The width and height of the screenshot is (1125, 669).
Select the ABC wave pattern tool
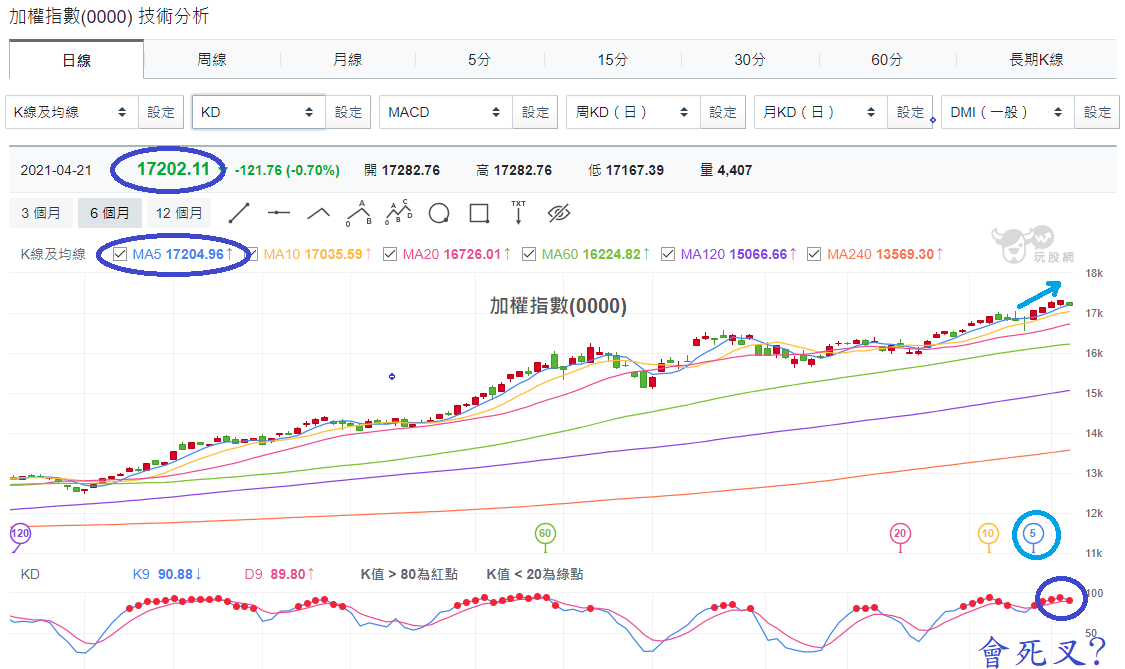(359, 213)
